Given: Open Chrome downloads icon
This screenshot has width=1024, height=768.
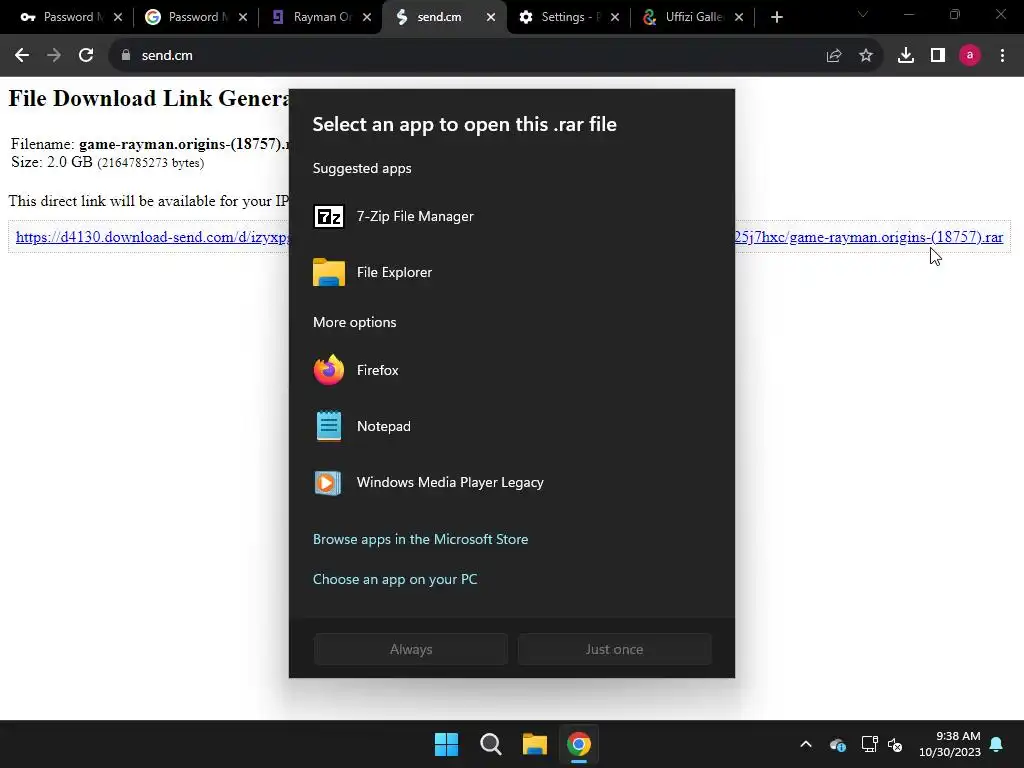Looking at the screenshot, I should [x=906, y=56].
